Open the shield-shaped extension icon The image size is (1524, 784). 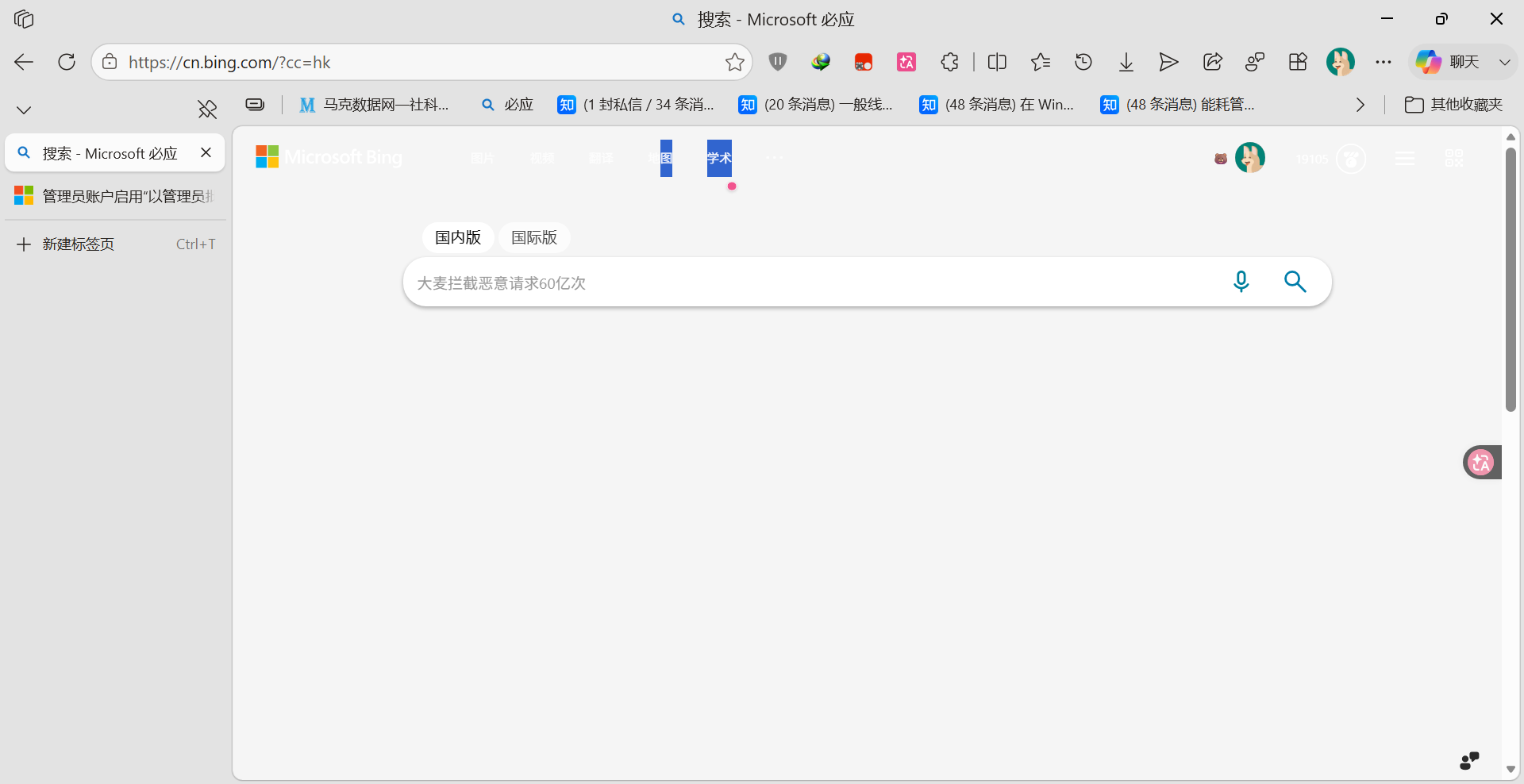tap(778, 62)
